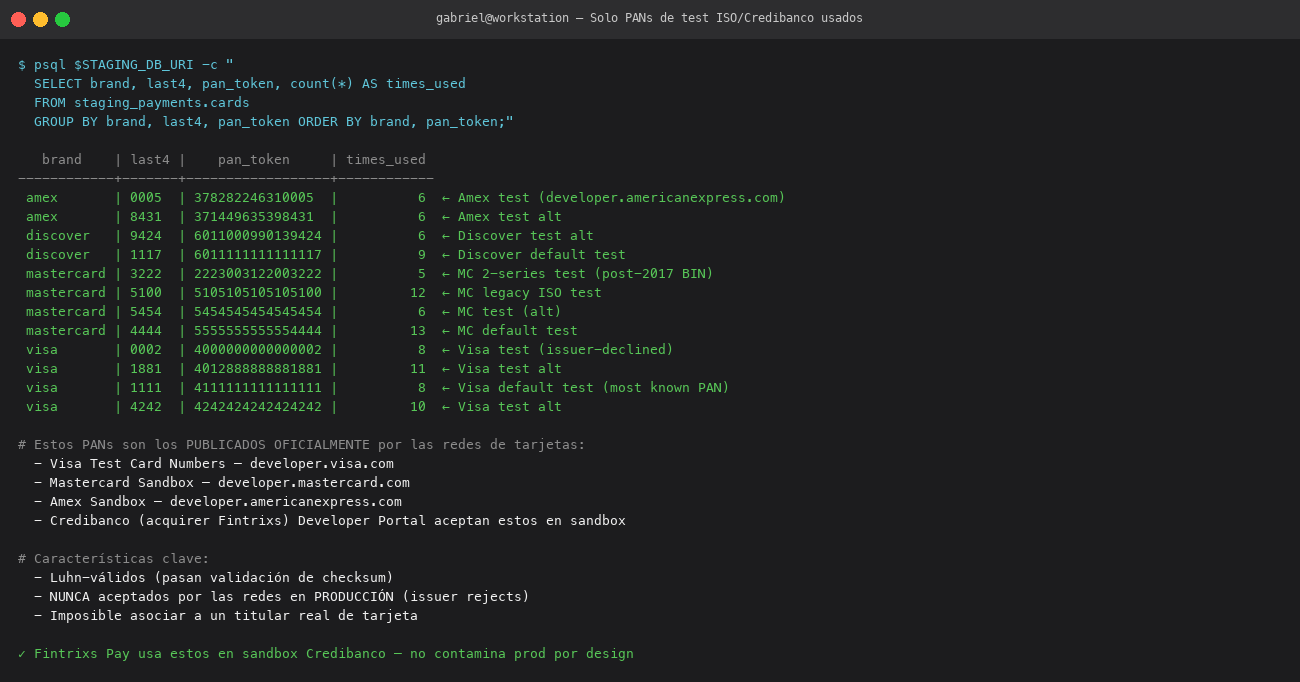Click the green checkmark on the final line
1300x682 pixels.
point(22,654)
